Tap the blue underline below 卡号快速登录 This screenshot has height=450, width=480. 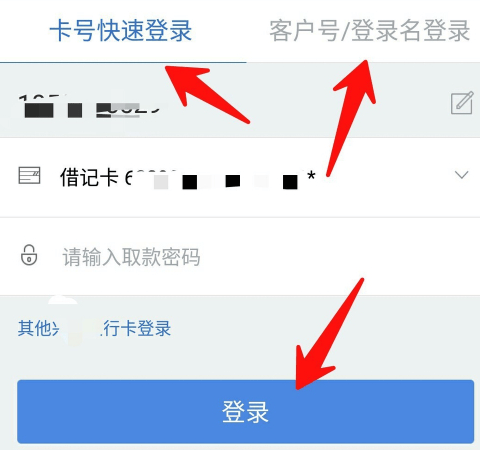(x=123, y=62)
